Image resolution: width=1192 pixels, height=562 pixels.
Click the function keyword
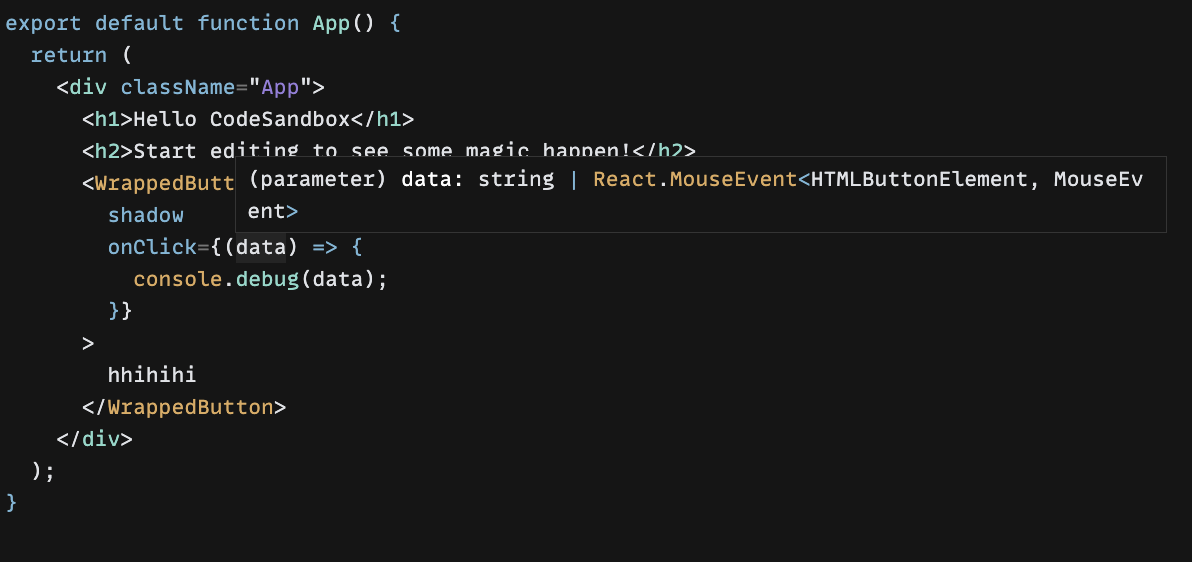(x=249, y=23)
